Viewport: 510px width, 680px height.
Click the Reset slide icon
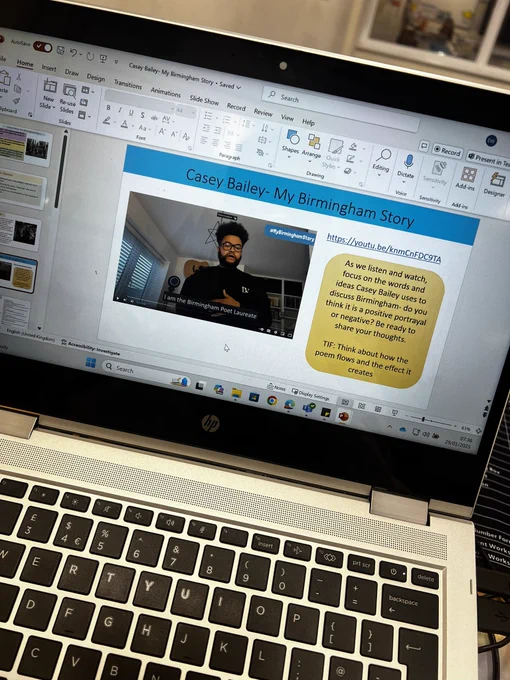[x=84, y=102]
